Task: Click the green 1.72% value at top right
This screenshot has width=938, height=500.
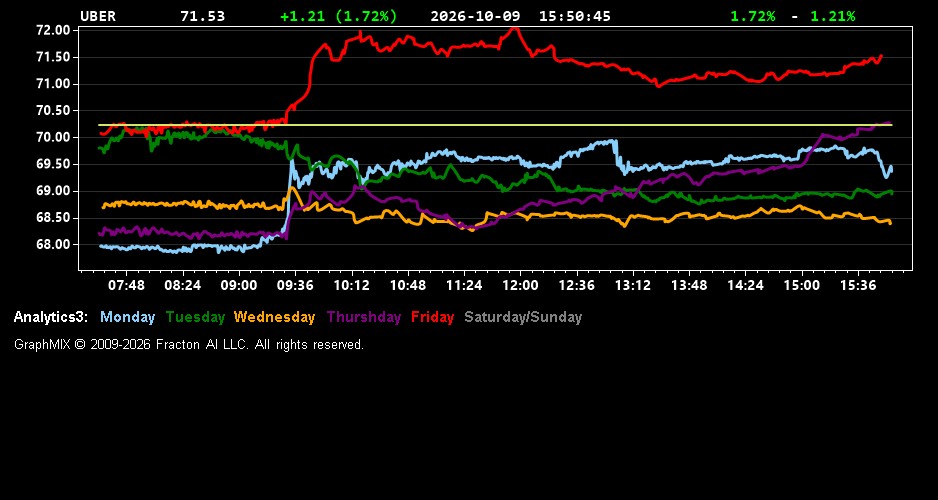Action: click(753, 16)
